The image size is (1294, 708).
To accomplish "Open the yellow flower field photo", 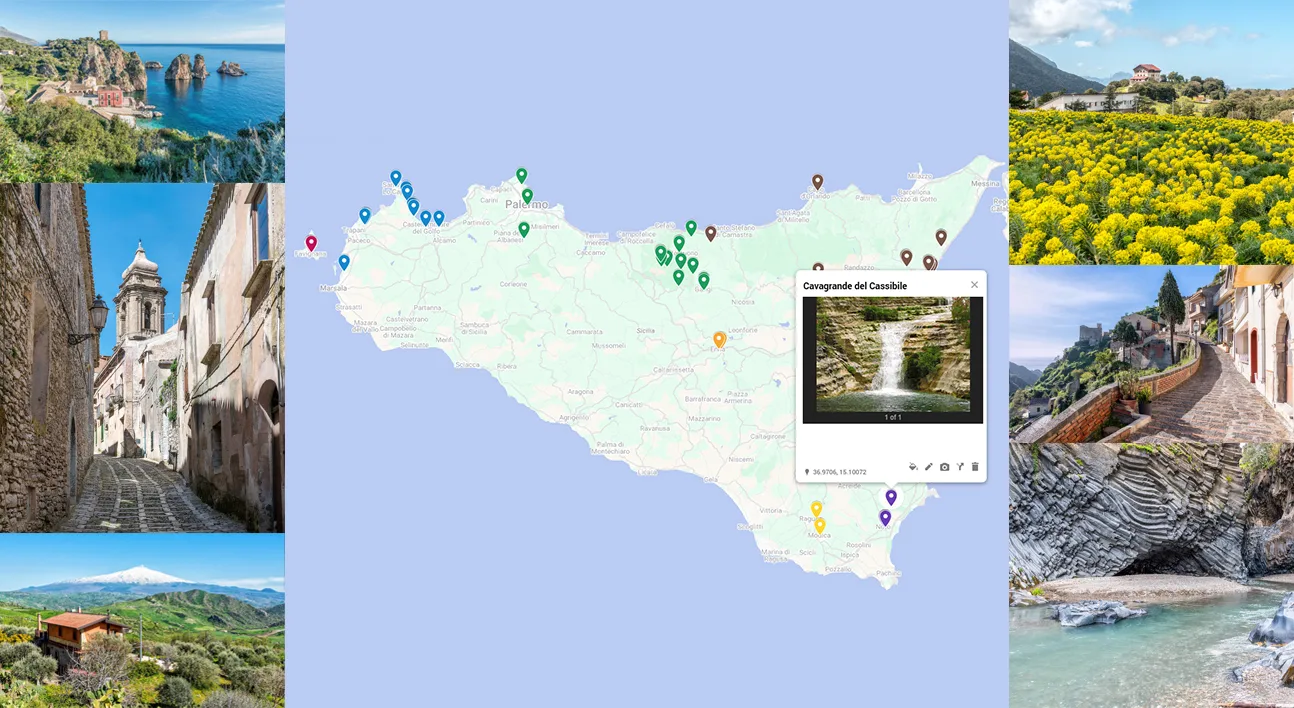I will tap(1151, 132).
